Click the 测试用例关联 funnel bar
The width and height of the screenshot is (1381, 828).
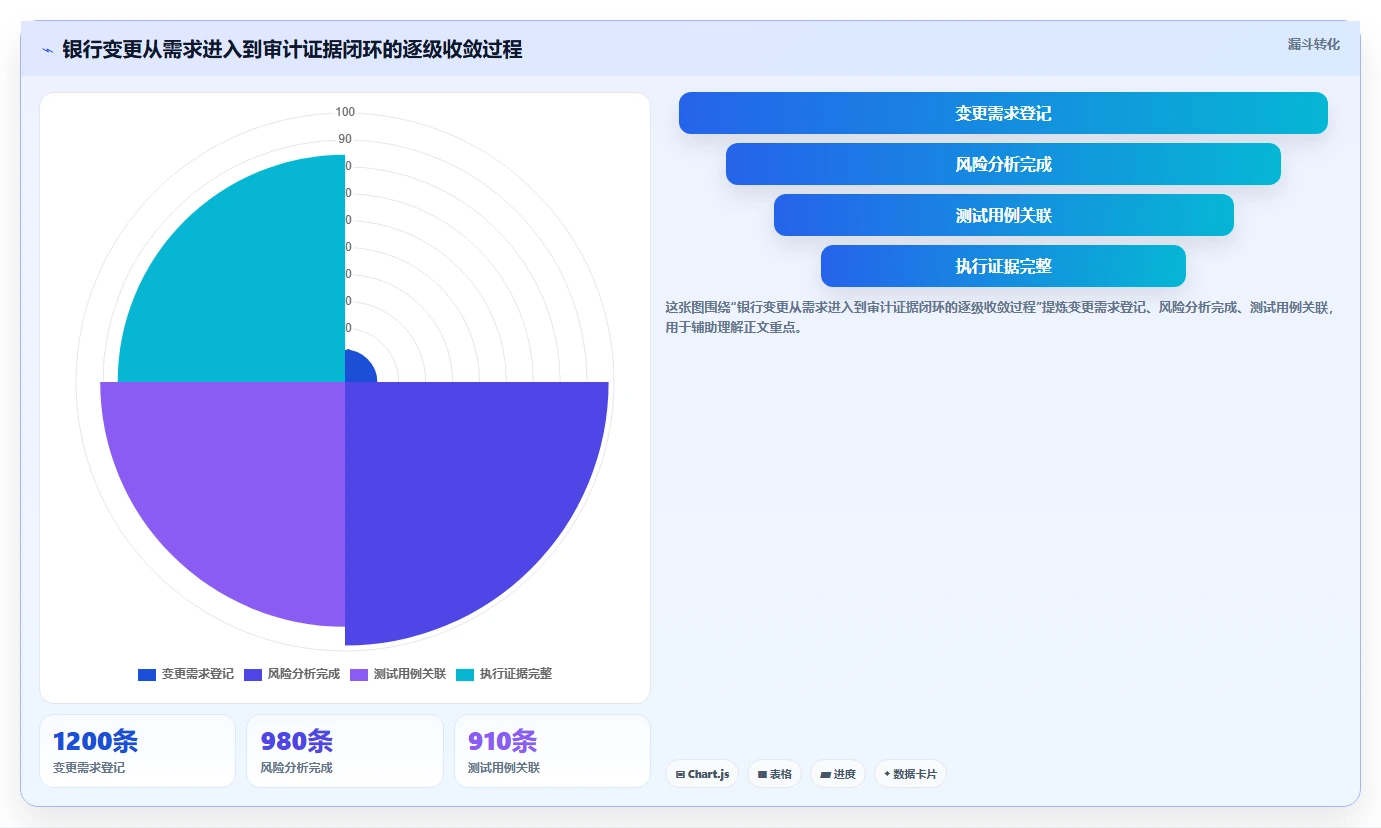1003,215
